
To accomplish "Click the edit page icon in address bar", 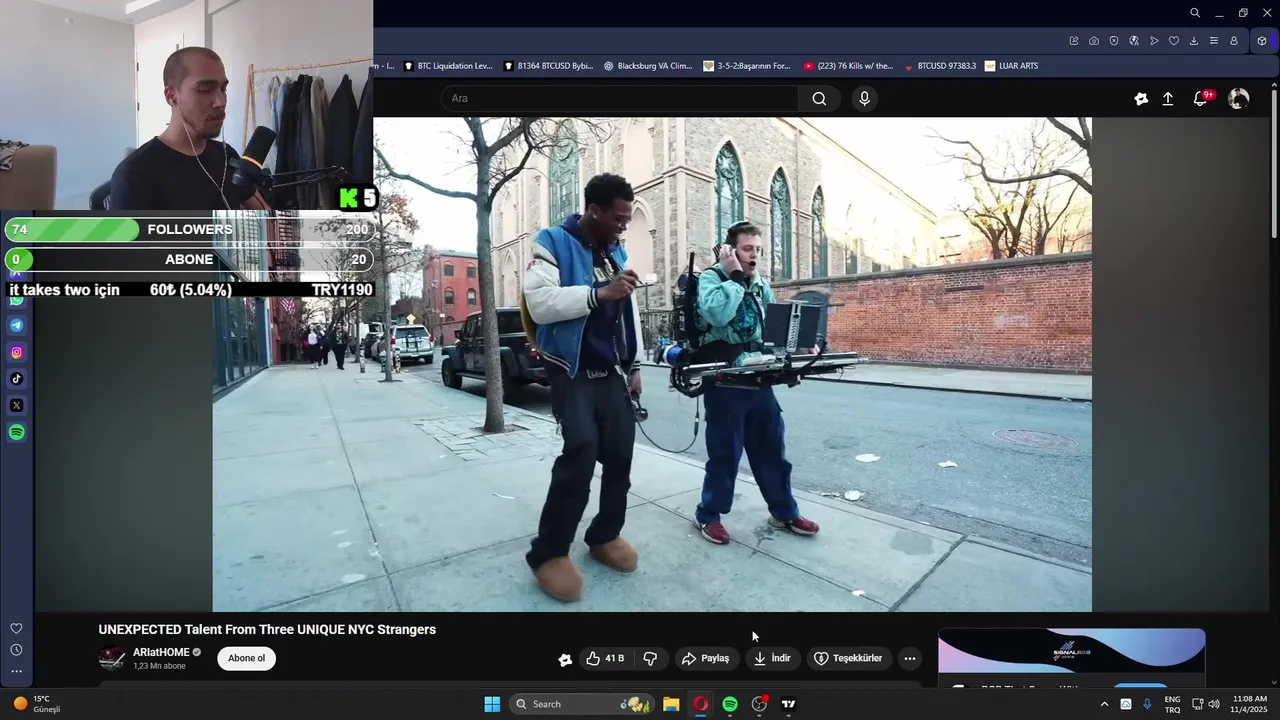I will click(1074, 41).
